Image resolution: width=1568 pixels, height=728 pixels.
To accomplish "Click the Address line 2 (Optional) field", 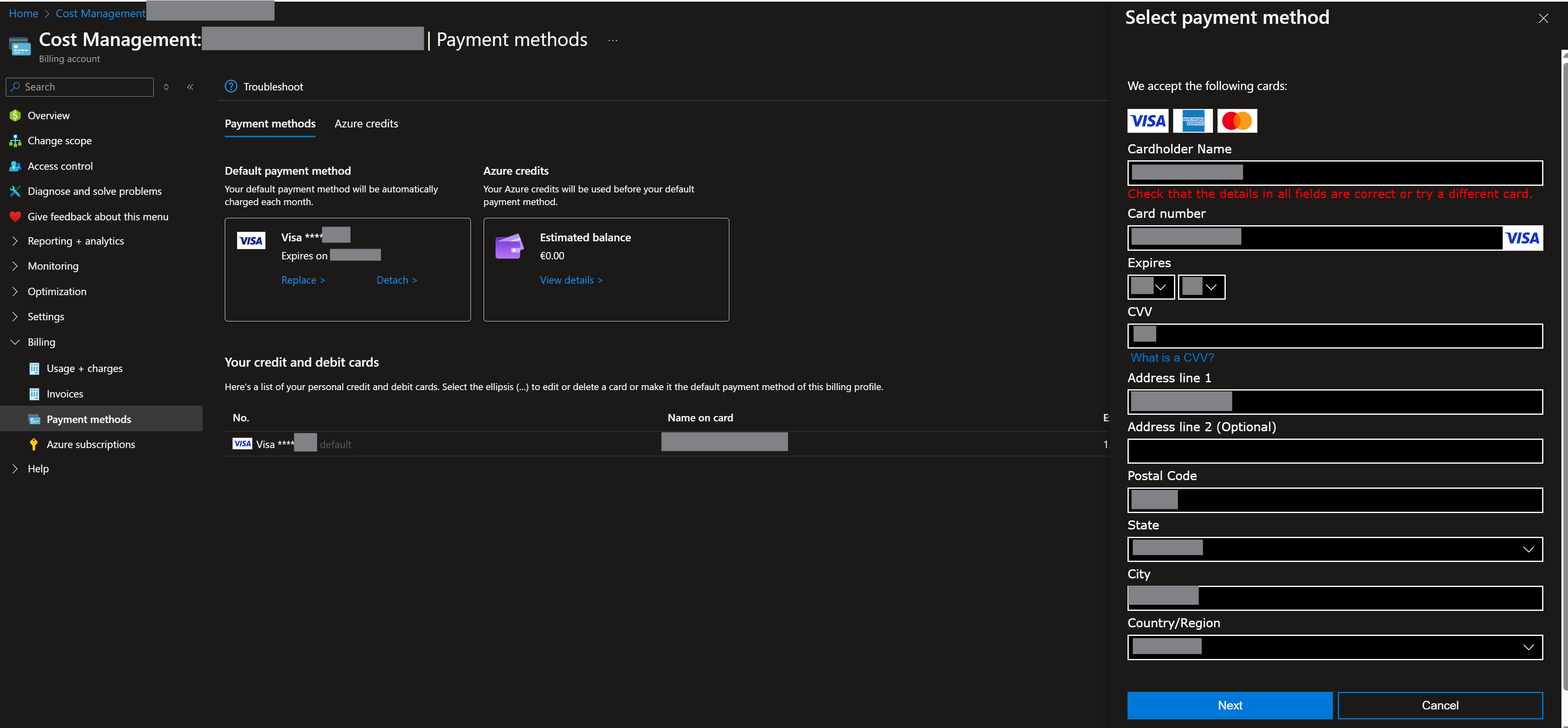I will [1335, 451].
